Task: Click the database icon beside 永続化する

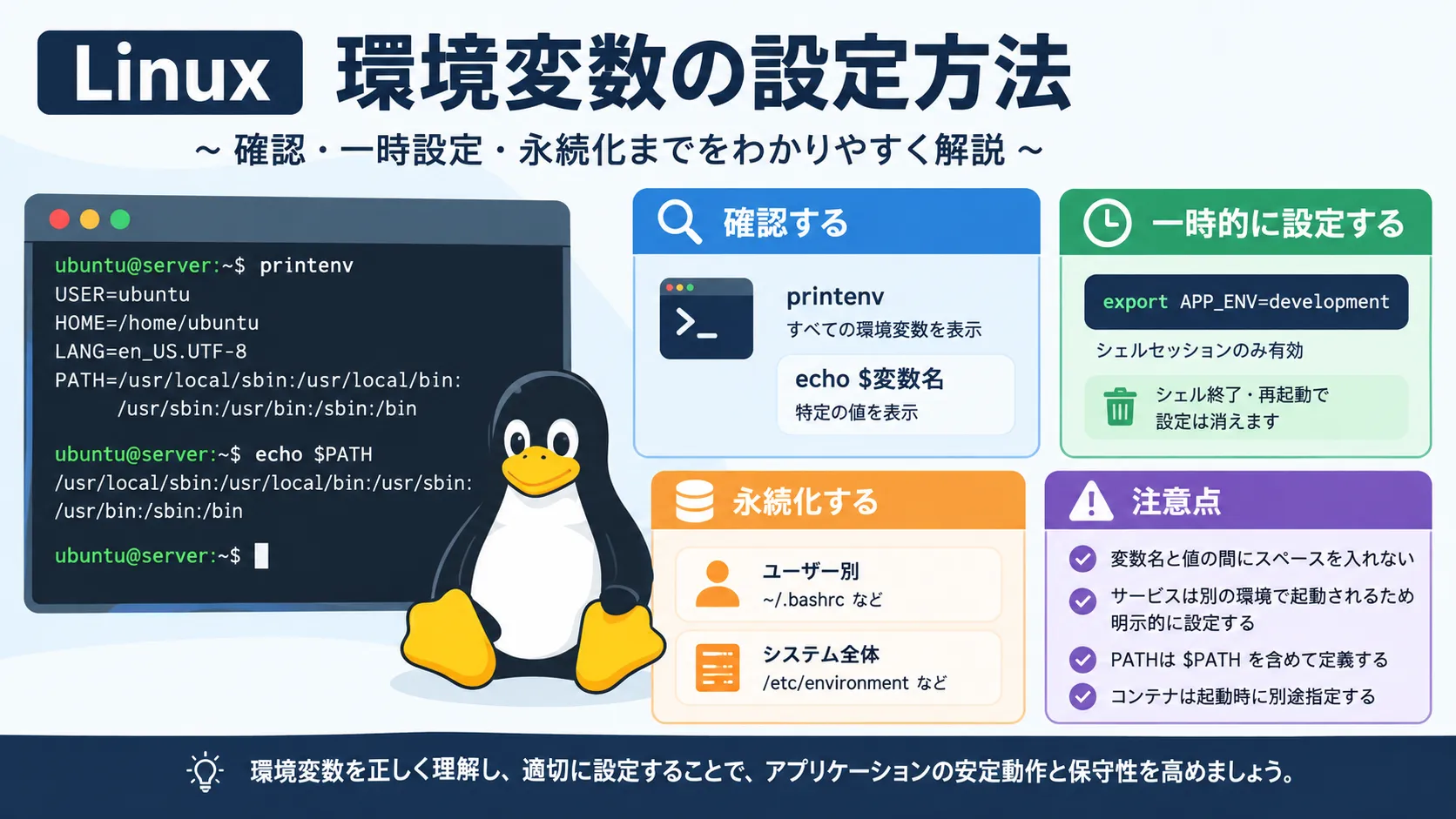Action: click(x=694, y=501)
